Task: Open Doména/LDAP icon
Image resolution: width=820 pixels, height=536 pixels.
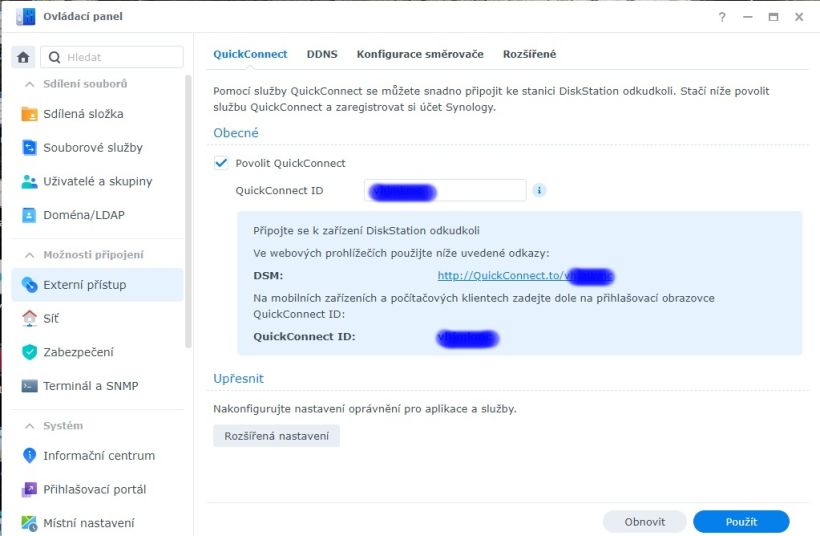Action: click(x=29, y=215)
